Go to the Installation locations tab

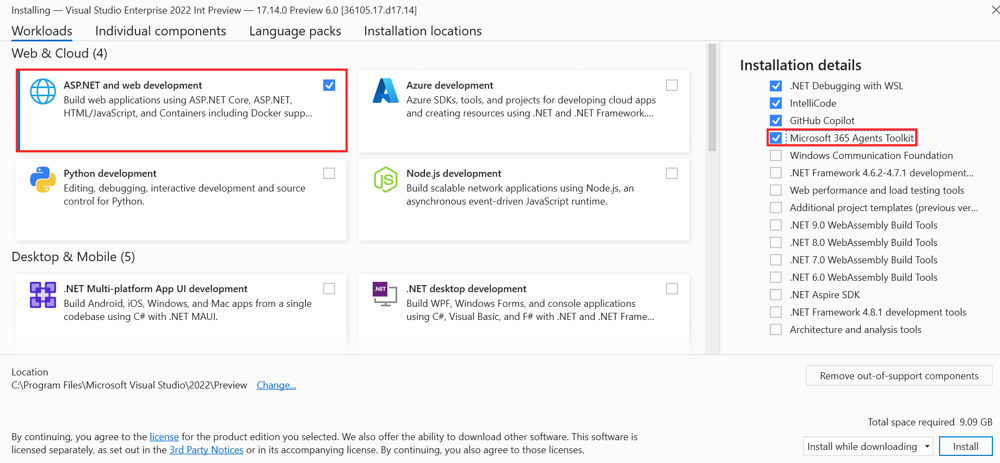click(x=422, y=31)
